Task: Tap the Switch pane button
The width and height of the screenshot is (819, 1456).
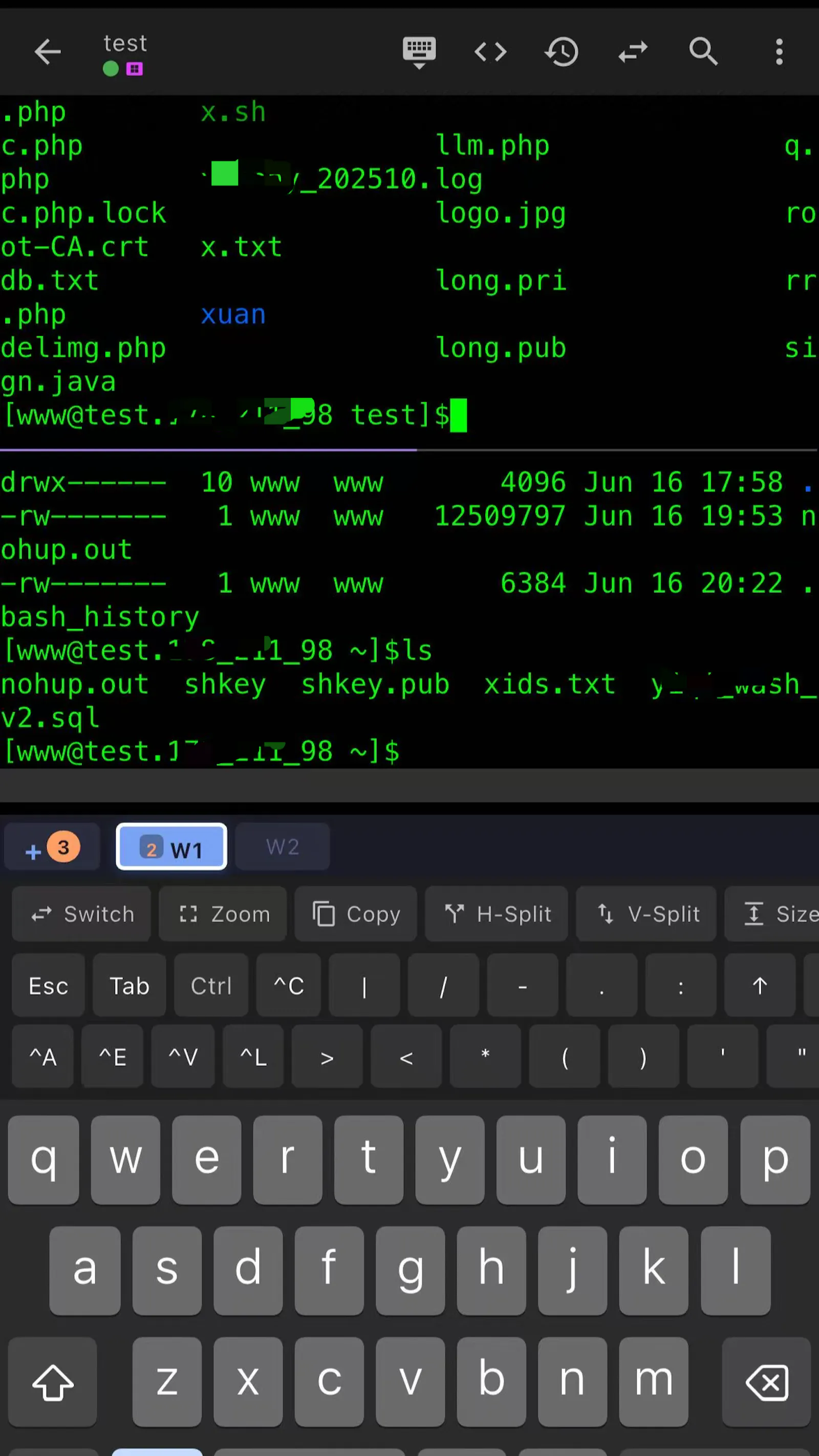Action: tap(81, 914)
